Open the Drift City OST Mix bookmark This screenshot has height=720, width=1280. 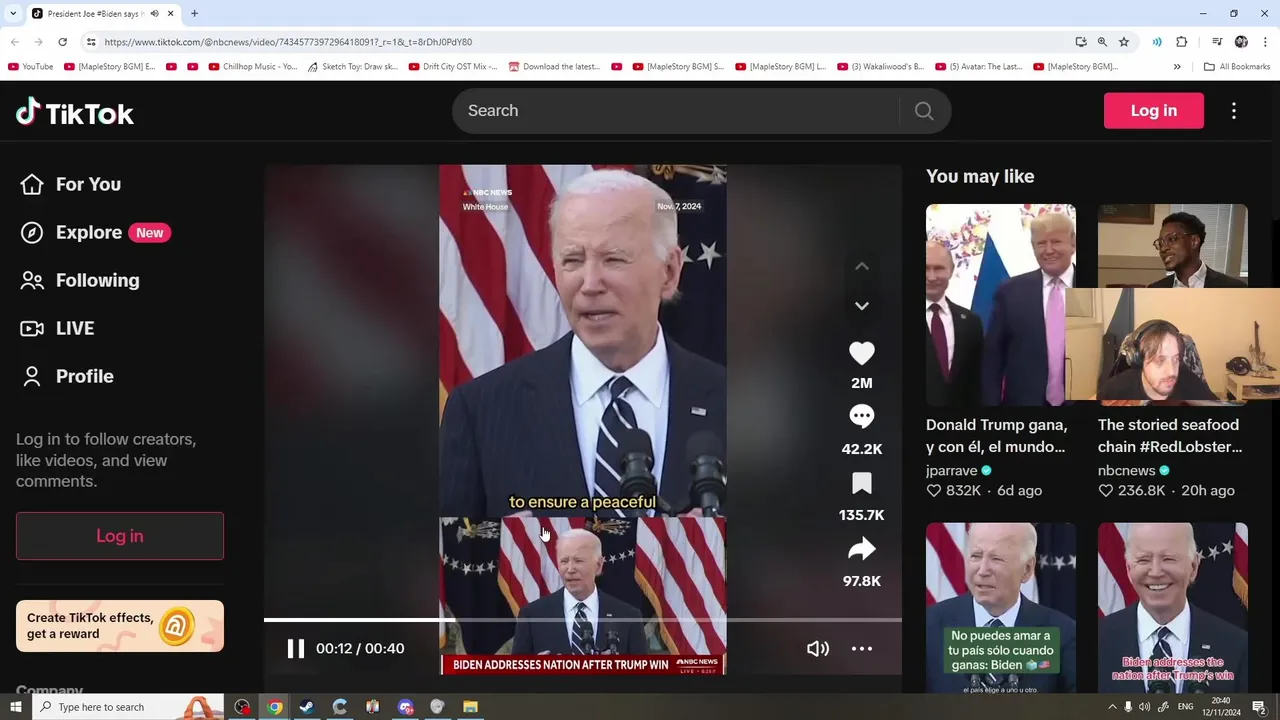point(453,67)
